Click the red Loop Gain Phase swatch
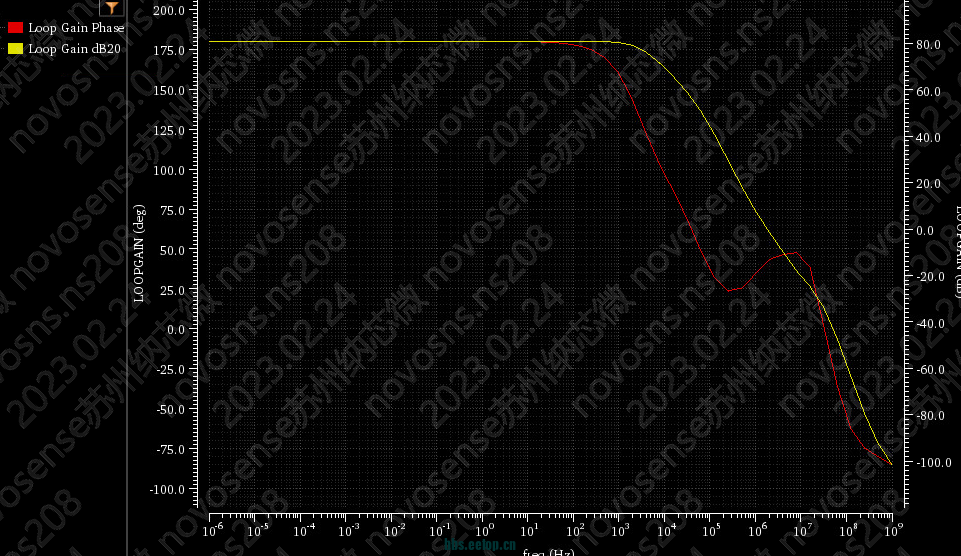This screenshot has width=961, height=556. (15, 28)
